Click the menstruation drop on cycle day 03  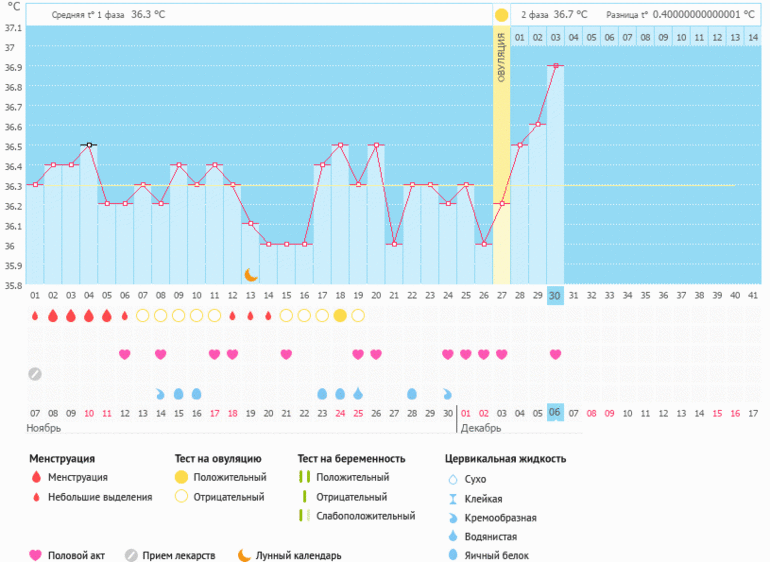[x=71, y=316]
